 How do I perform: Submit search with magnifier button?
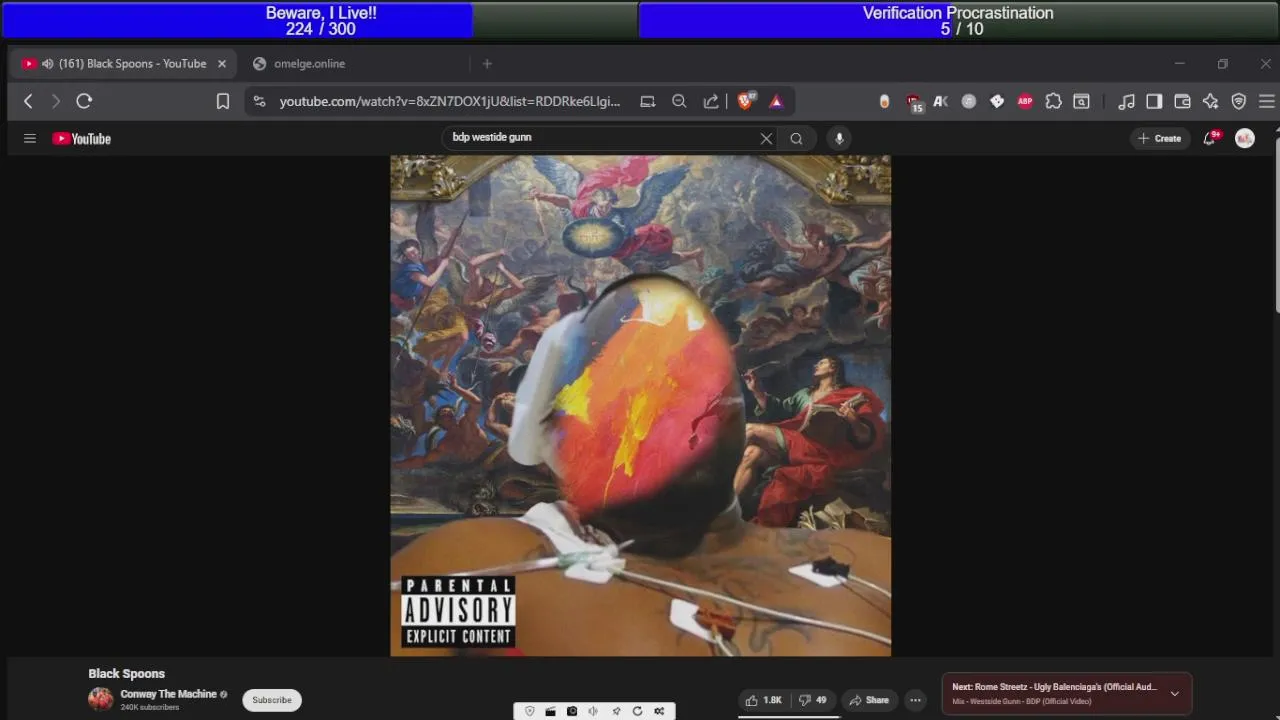click(x=796, y=139)
